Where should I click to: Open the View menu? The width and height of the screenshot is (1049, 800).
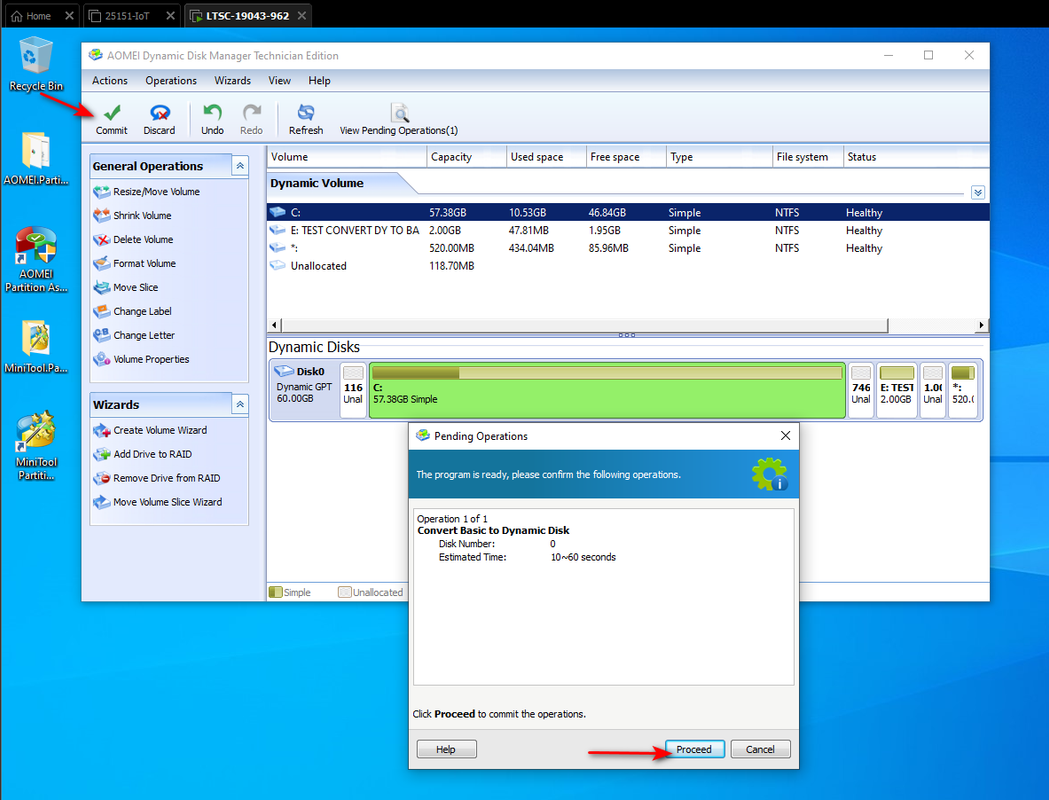(x=279, y=80)
